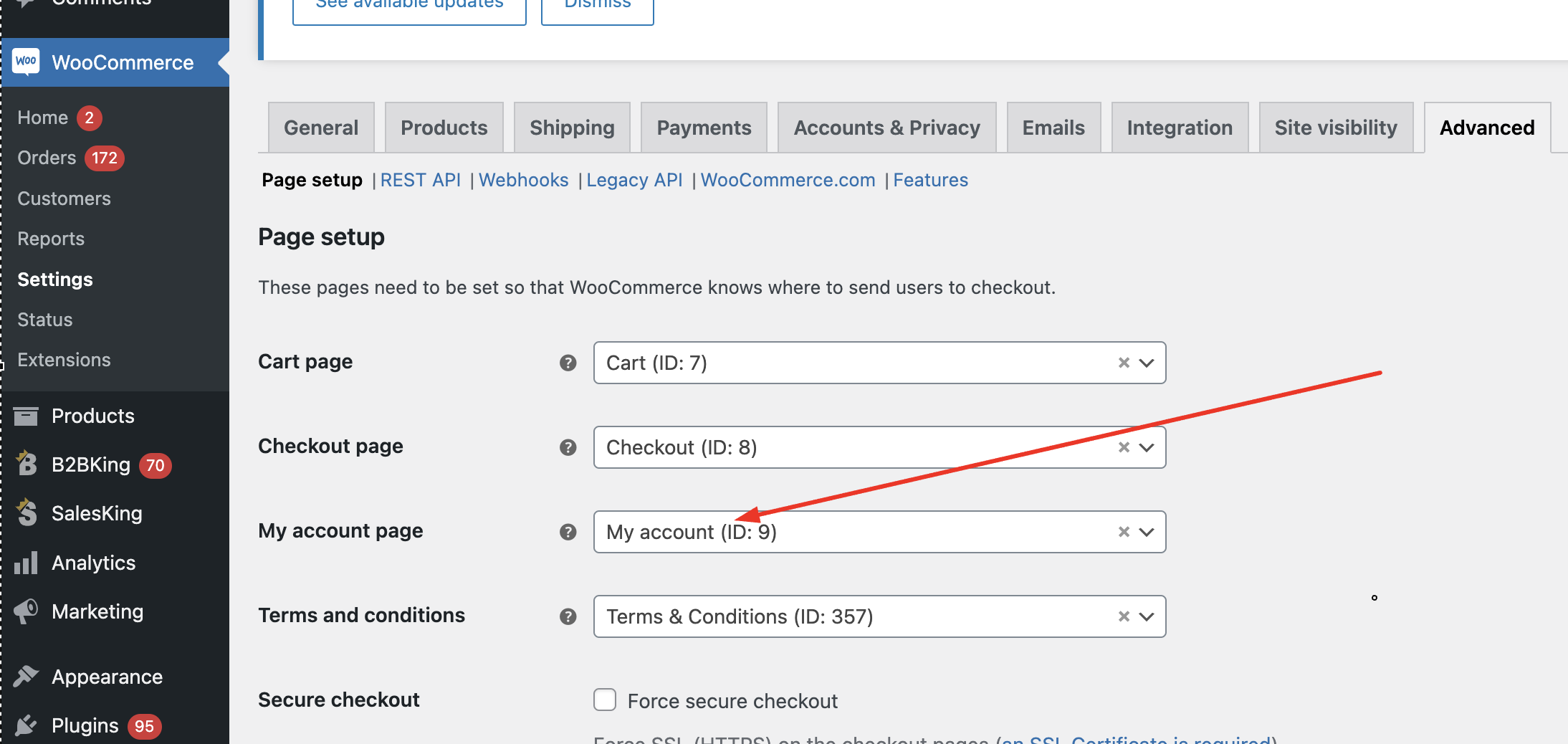Clear the Cart page selection

1124,363
